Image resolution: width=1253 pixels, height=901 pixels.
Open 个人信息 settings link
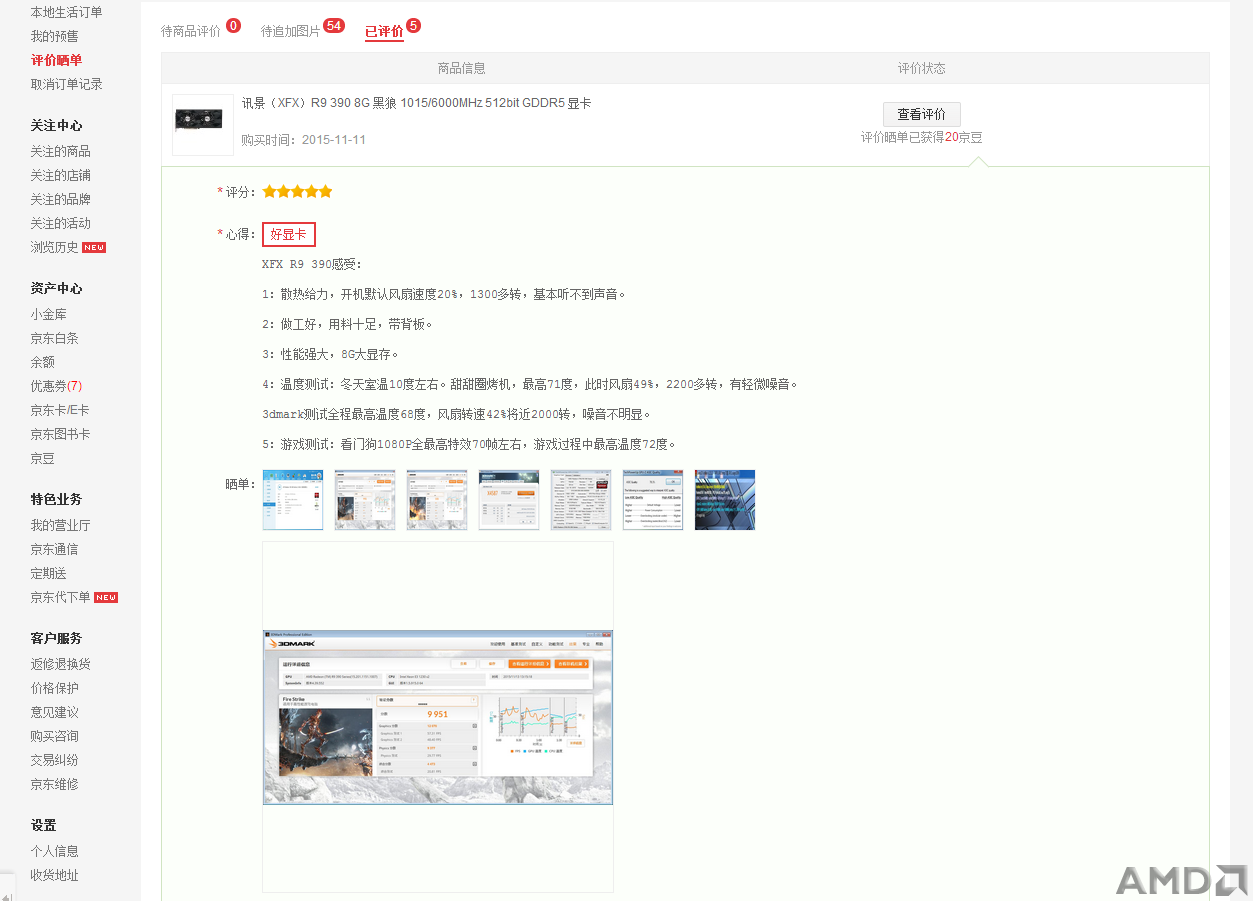click(54, 851)
